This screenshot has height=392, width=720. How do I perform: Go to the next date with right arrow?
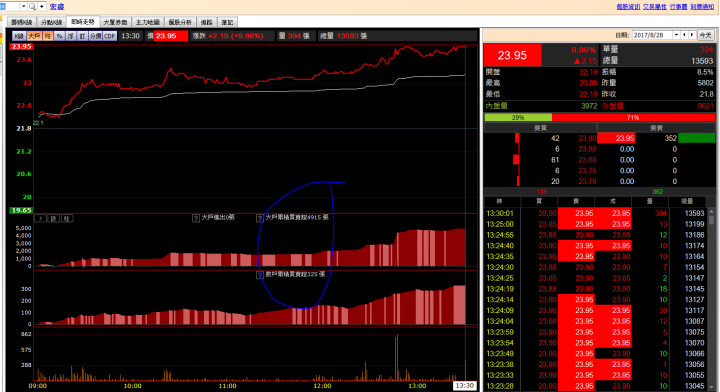tap(692, 35)
